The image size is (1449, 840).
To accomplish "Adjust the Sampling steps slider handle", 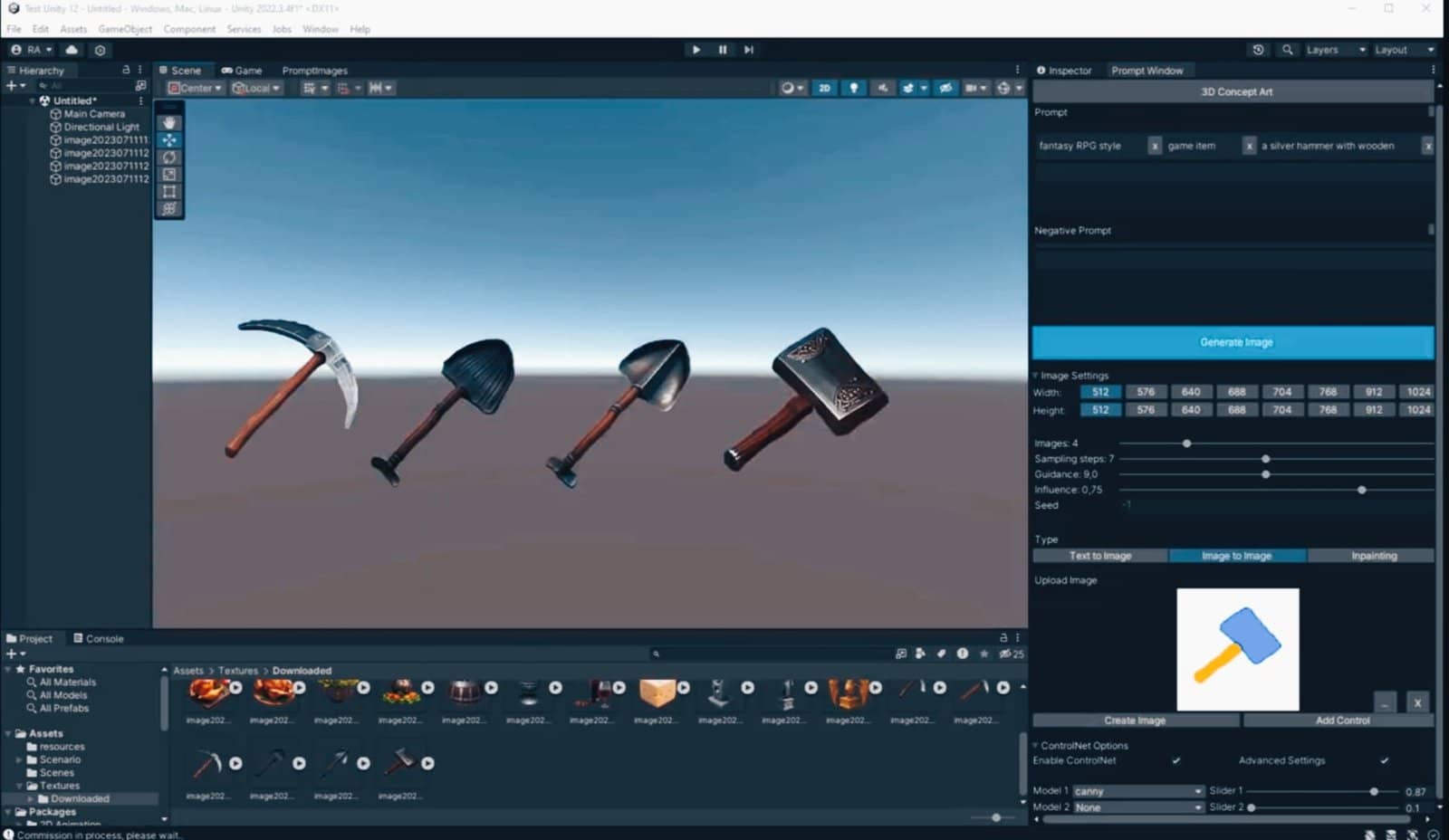I will (1265, 459).
